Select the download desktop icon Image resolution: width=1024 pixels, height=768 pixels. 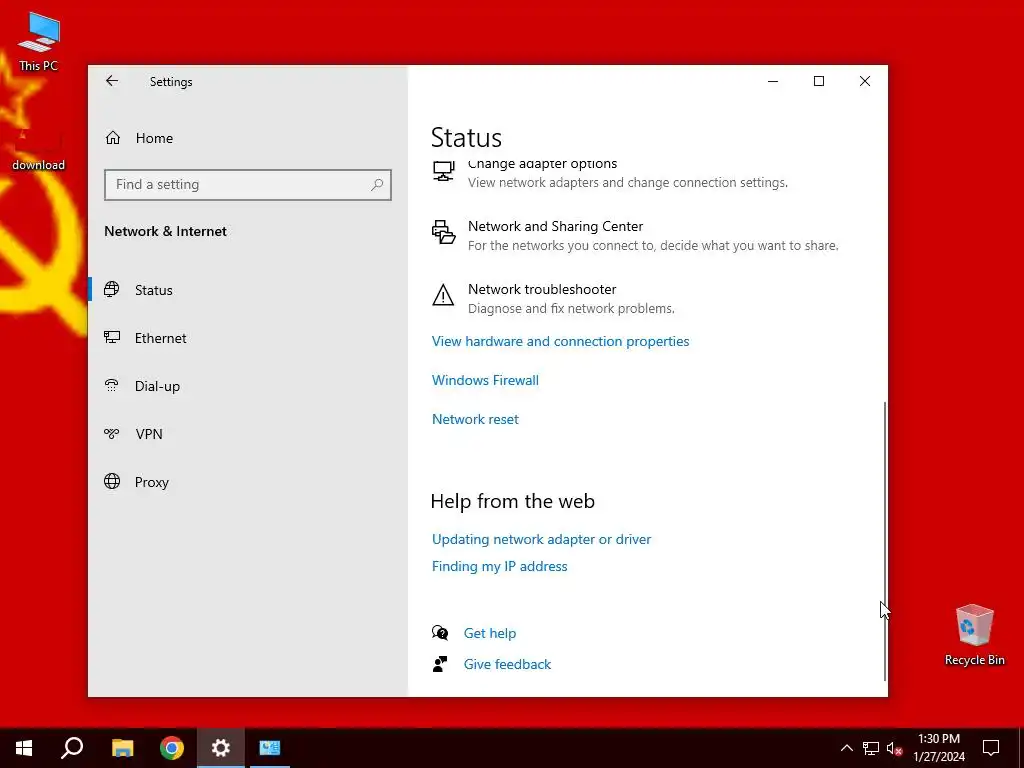click(x=39, y=150)
